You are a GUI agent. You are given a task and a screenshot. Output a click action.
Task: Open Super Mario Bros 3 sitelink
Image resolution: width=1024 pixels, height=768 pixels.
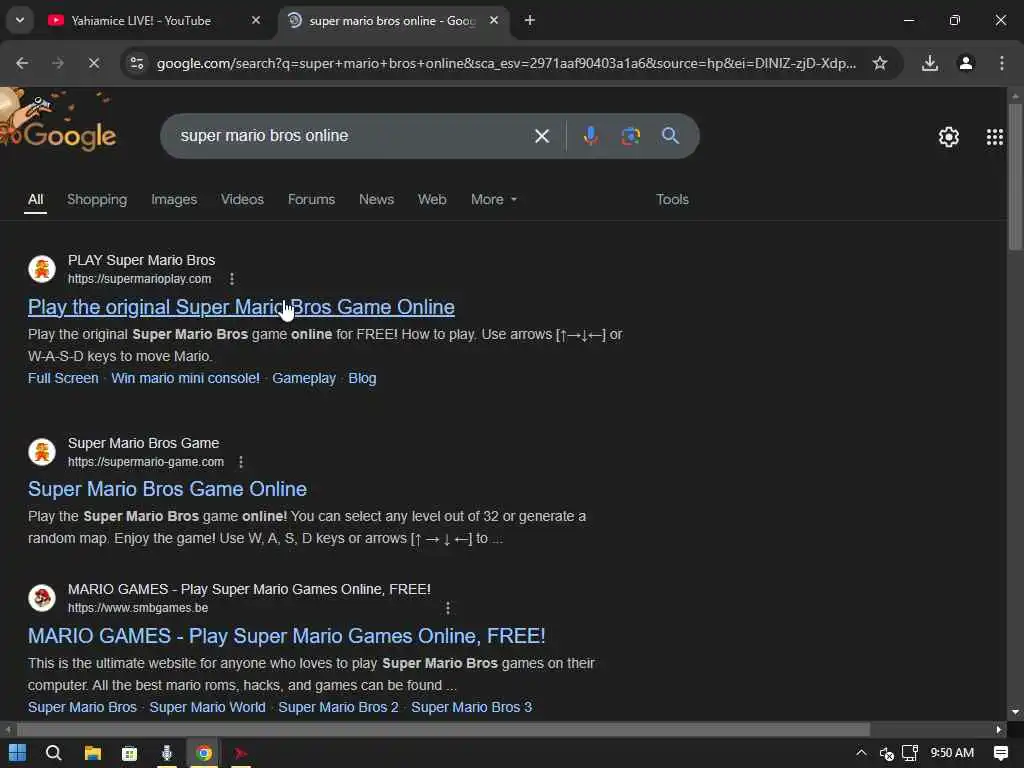point(472,707)
